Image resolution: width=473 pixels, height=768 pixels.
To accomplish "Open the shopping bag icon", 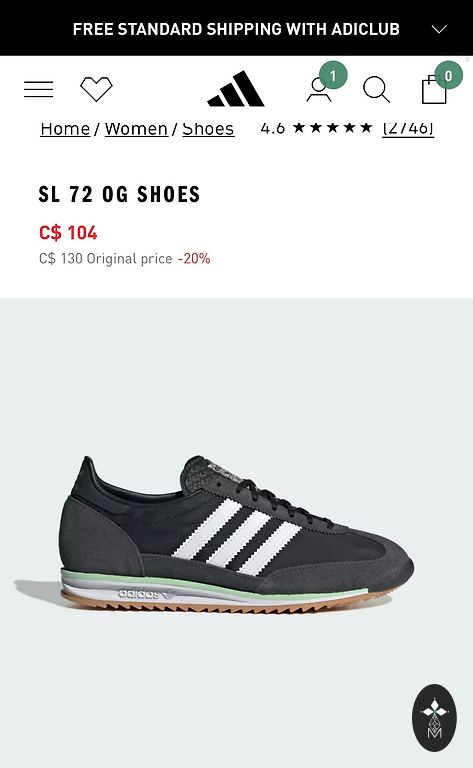I will 434,90.
